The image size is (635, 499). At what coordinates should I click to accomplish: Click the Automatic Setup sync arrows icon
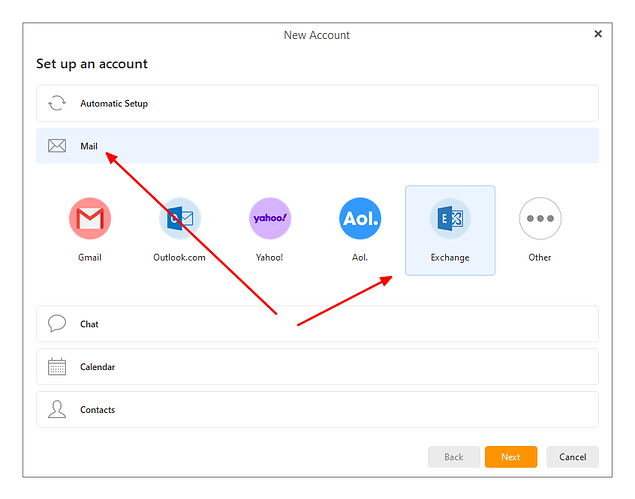[57, 103]
